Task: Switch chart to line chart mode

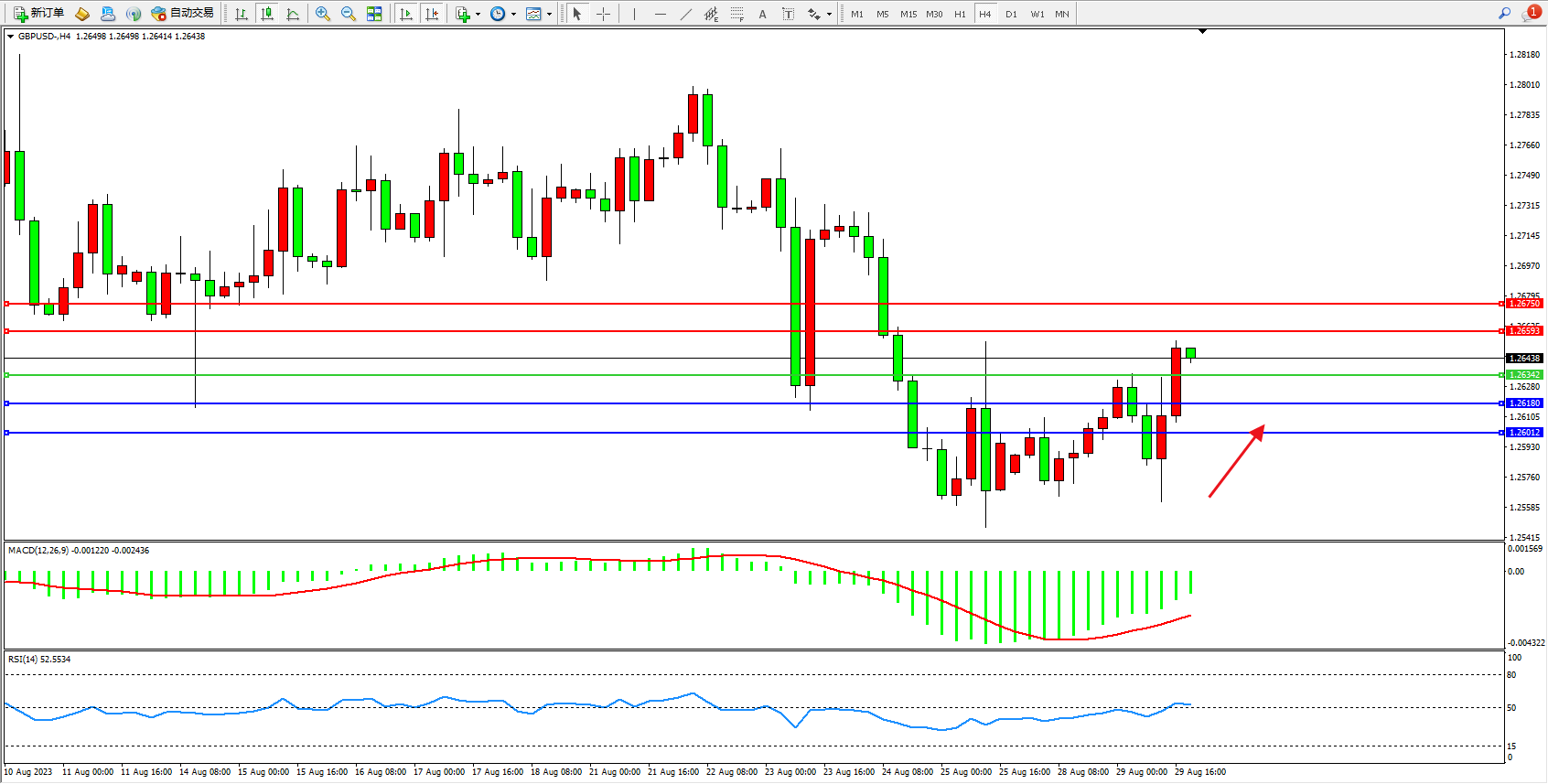Action: pos(293,14)
